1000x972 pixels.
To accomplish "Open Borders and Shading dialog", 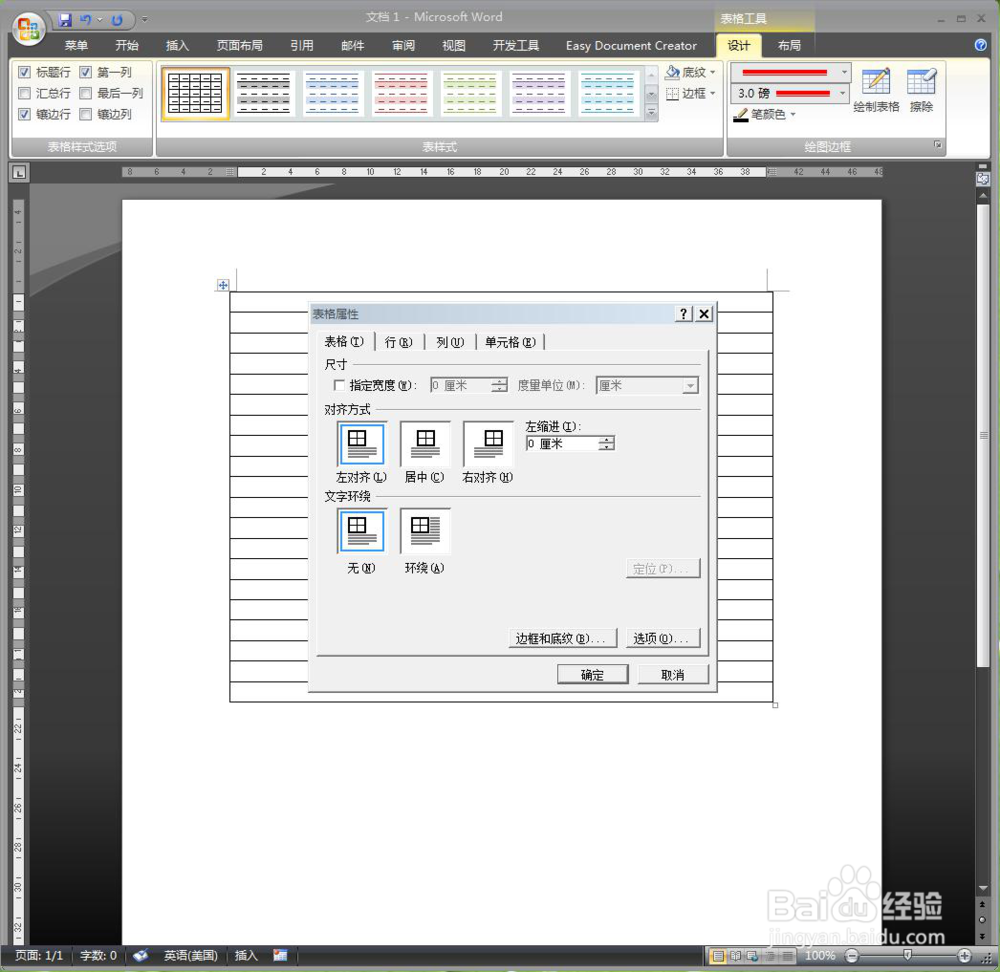I will [x=562, y=638].
